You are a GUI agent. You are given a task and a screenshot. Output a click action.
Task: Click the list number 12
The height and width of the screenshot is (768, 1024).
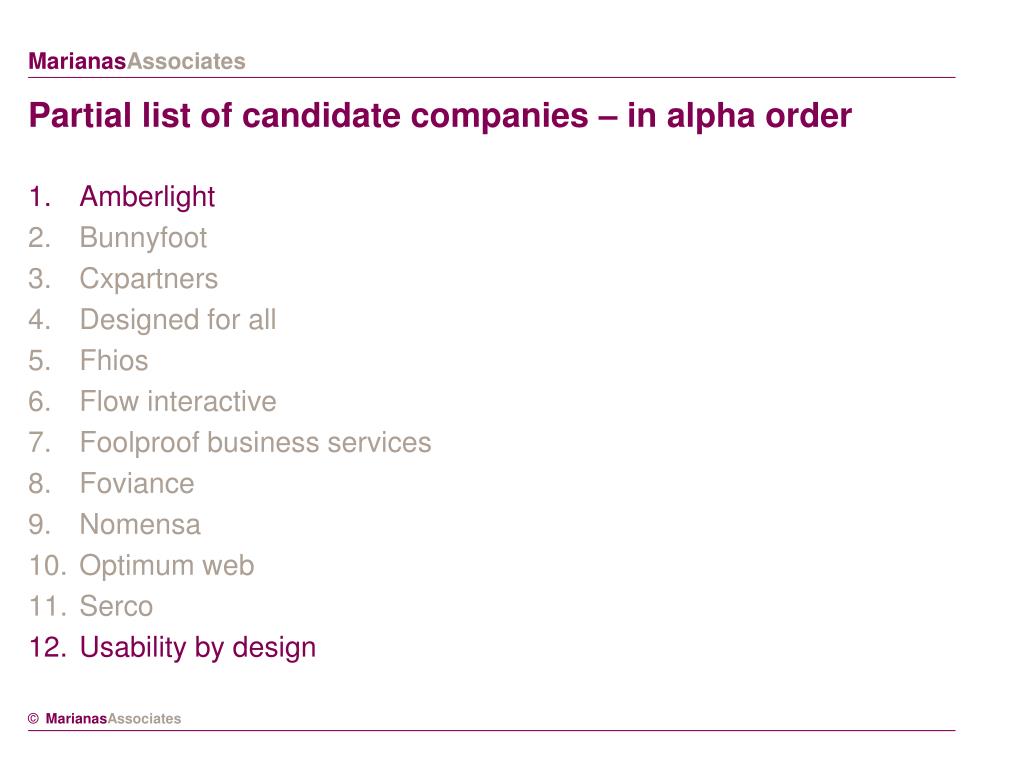pyautogui.click(x=48, y=647)
